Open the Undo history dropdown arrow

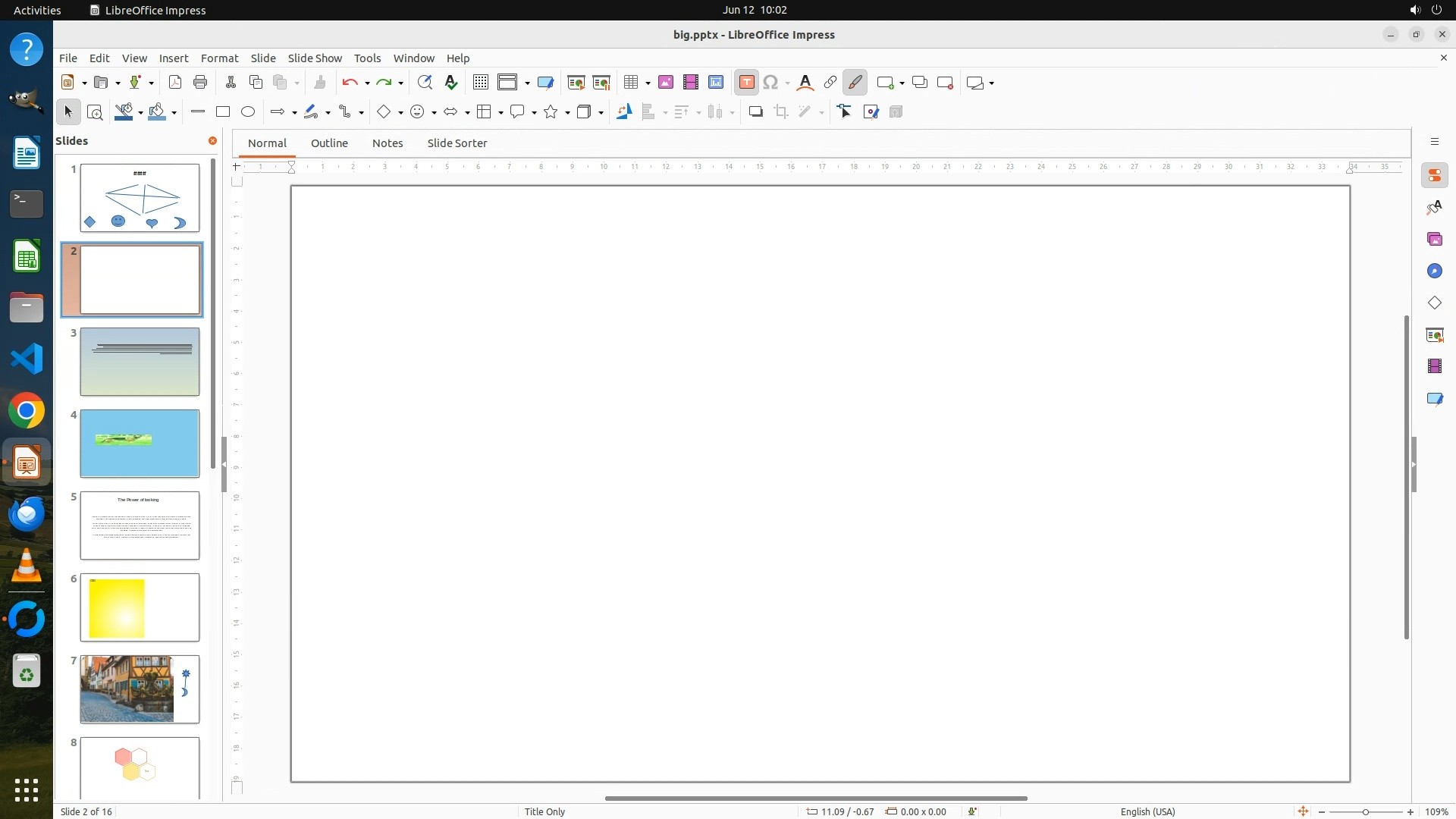click(367, 83)
